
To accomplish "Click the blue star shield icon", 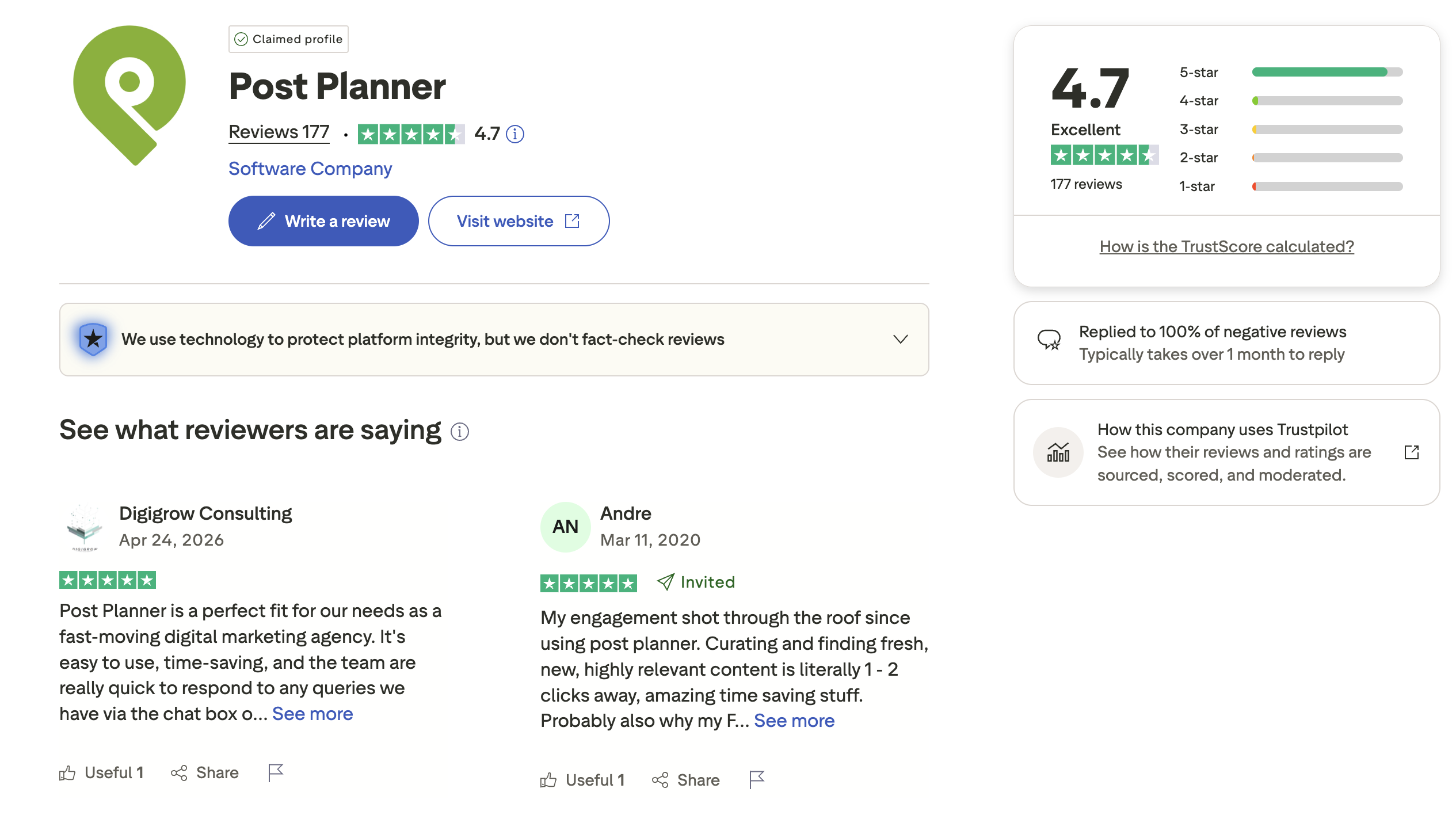I will coord(93,339).
